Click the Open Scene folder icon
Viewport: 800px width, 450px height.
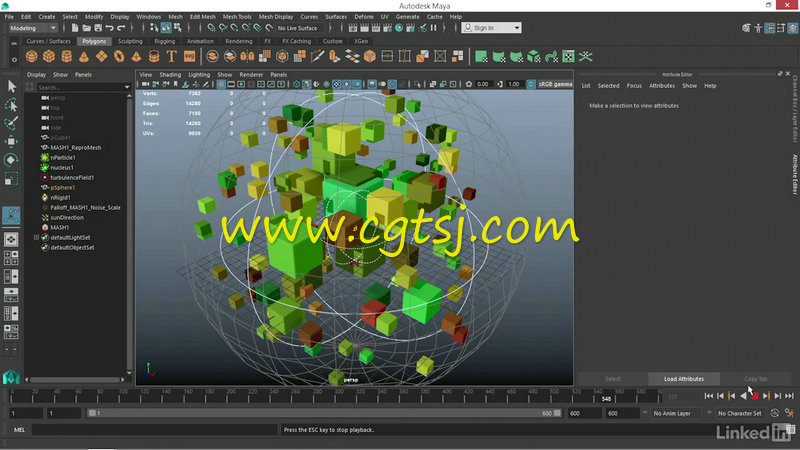coord(86,28)
